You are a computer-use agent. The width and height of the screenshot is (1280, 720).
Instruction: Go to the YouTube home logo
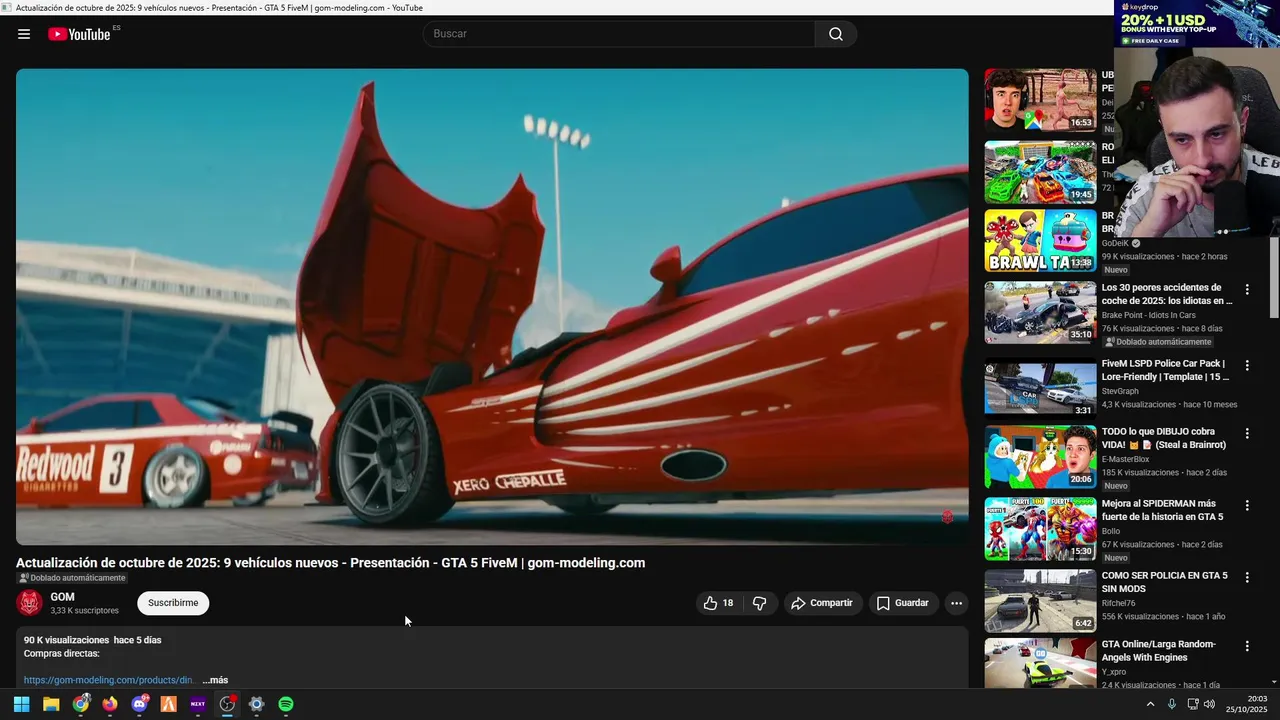click(79, 34)
